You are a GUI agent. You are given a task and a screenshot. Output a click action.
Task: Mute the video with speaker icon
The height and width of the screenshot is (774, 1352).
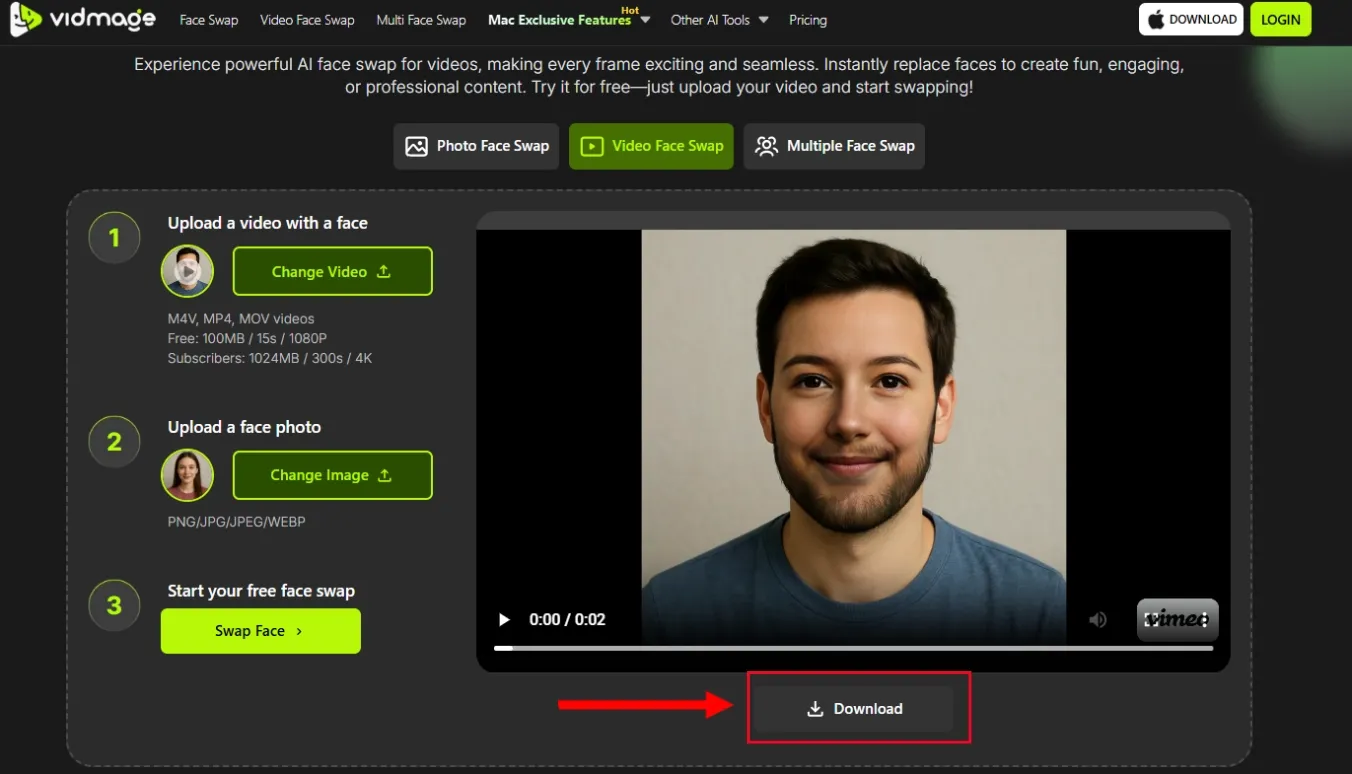click(1098, 620)
